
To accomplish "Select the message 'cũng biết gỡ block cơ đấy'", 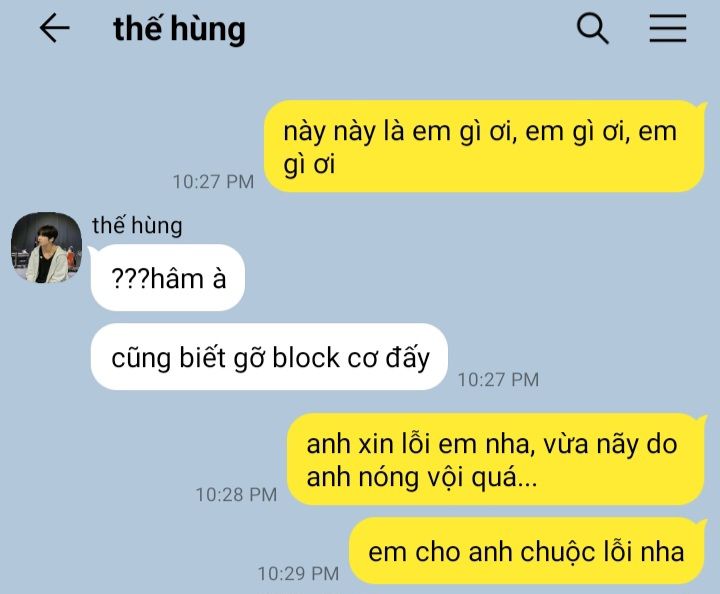I will click(270, 357).
